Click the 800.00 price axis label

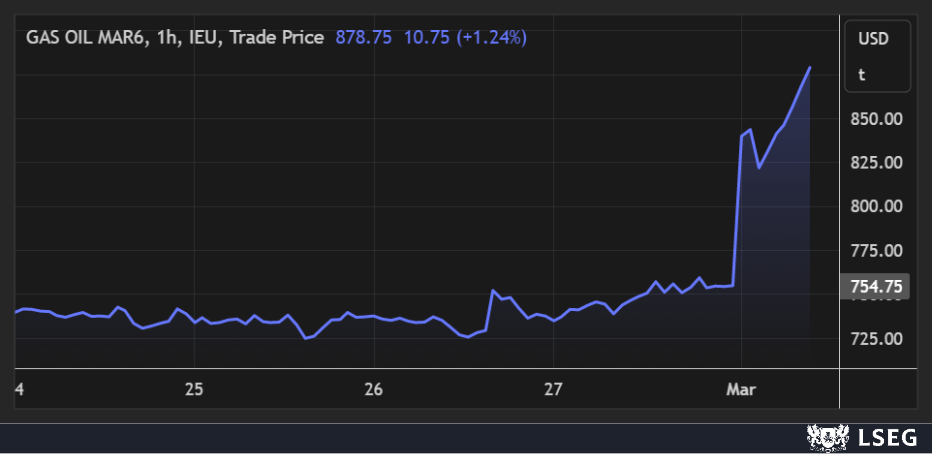tap(876, 207)
